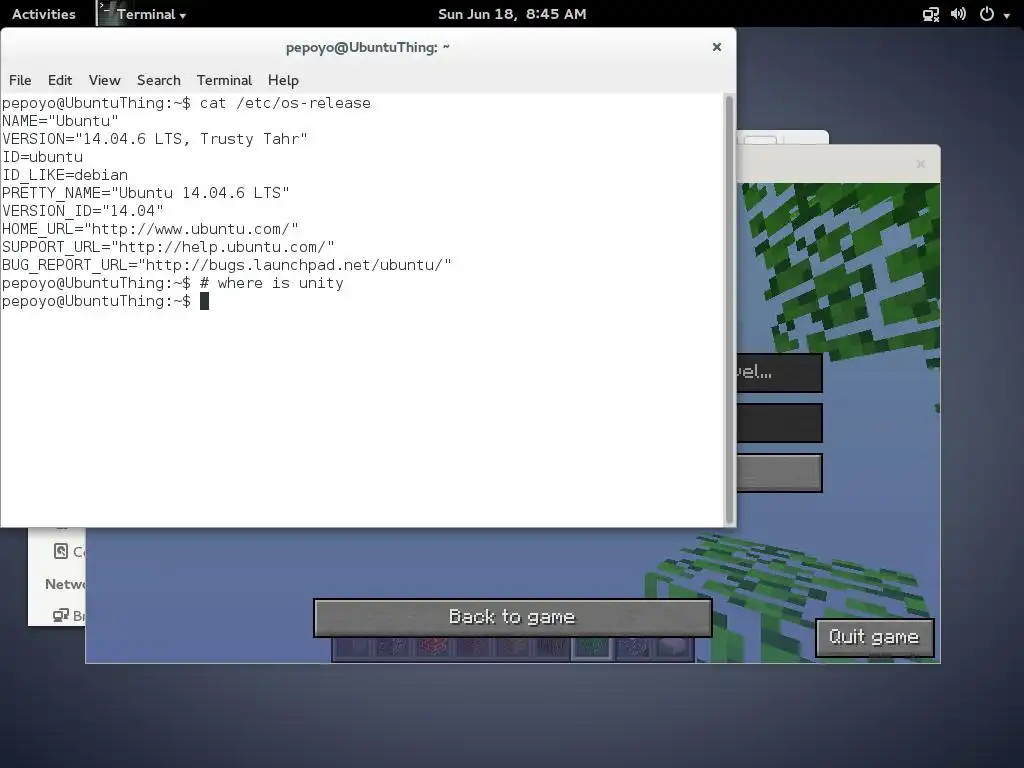Click the 'NAME="Ubuntu"' line
Viewport: 1024px width, 768px height.
point(61,121)
